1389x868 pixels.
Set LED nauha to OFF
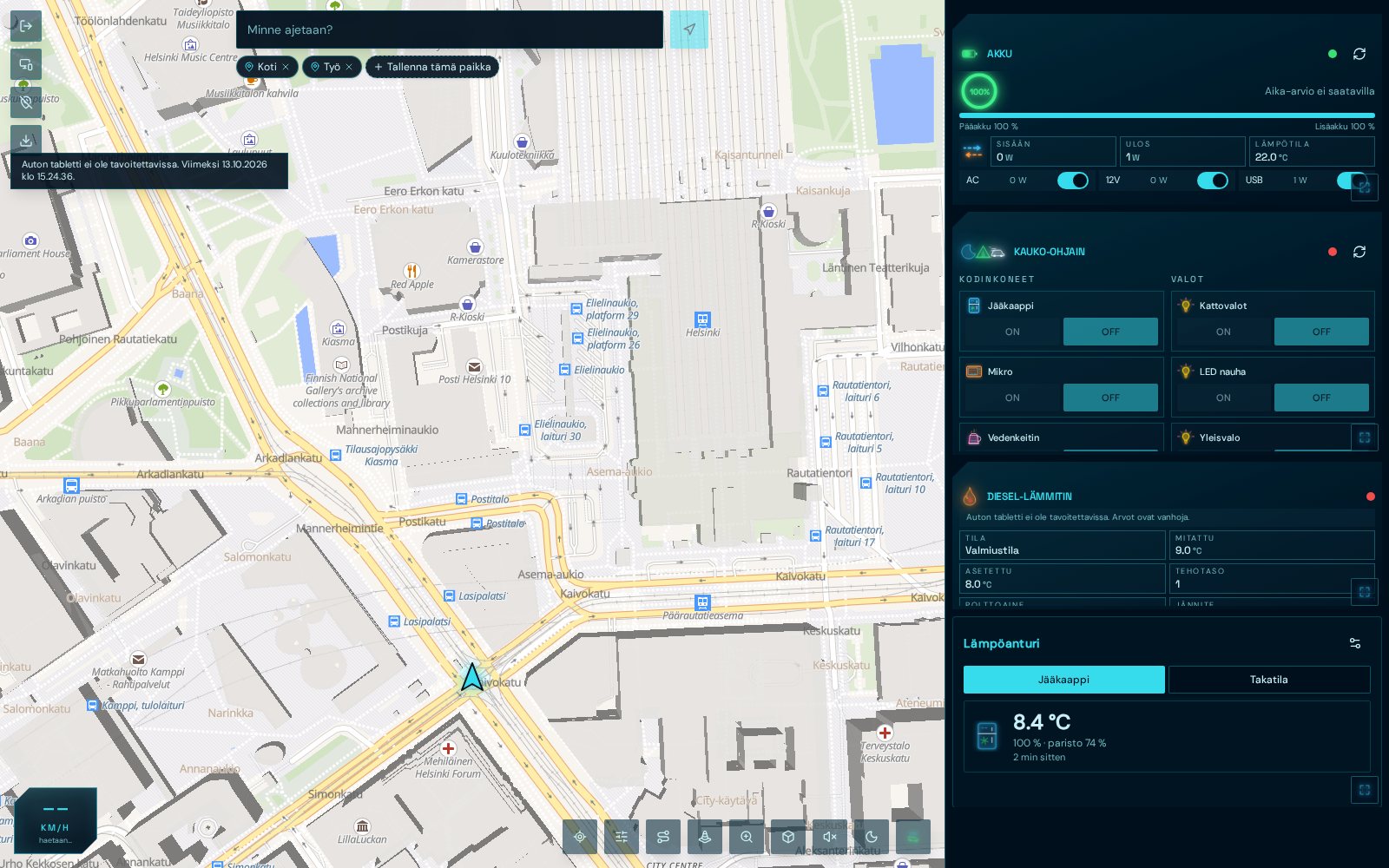pos(1321,398)
